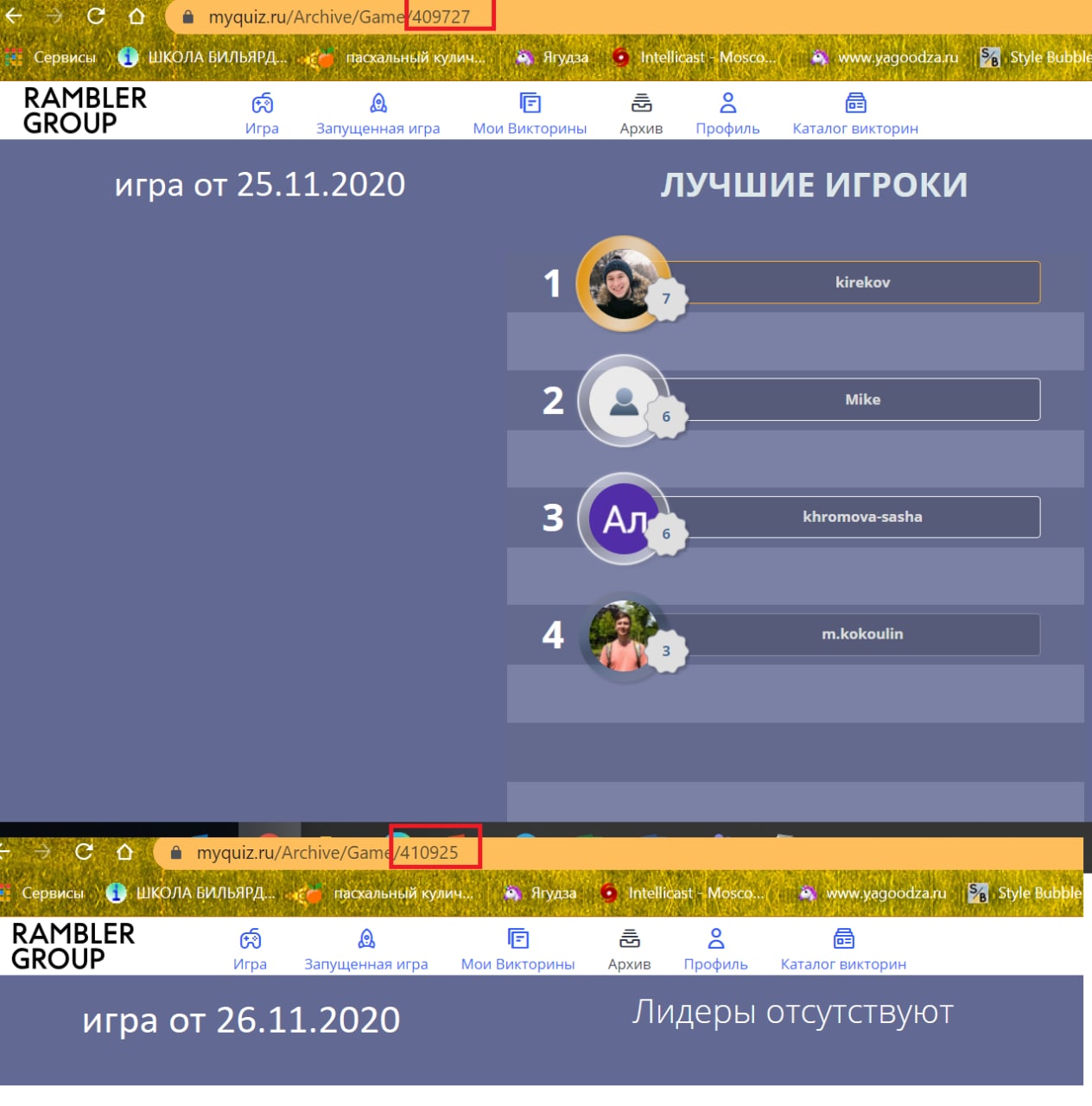Open Style Bubble bookmark in the 409727 window
The height and width of the screenshot is (1106, 1092).
[x=1035, y=58]
